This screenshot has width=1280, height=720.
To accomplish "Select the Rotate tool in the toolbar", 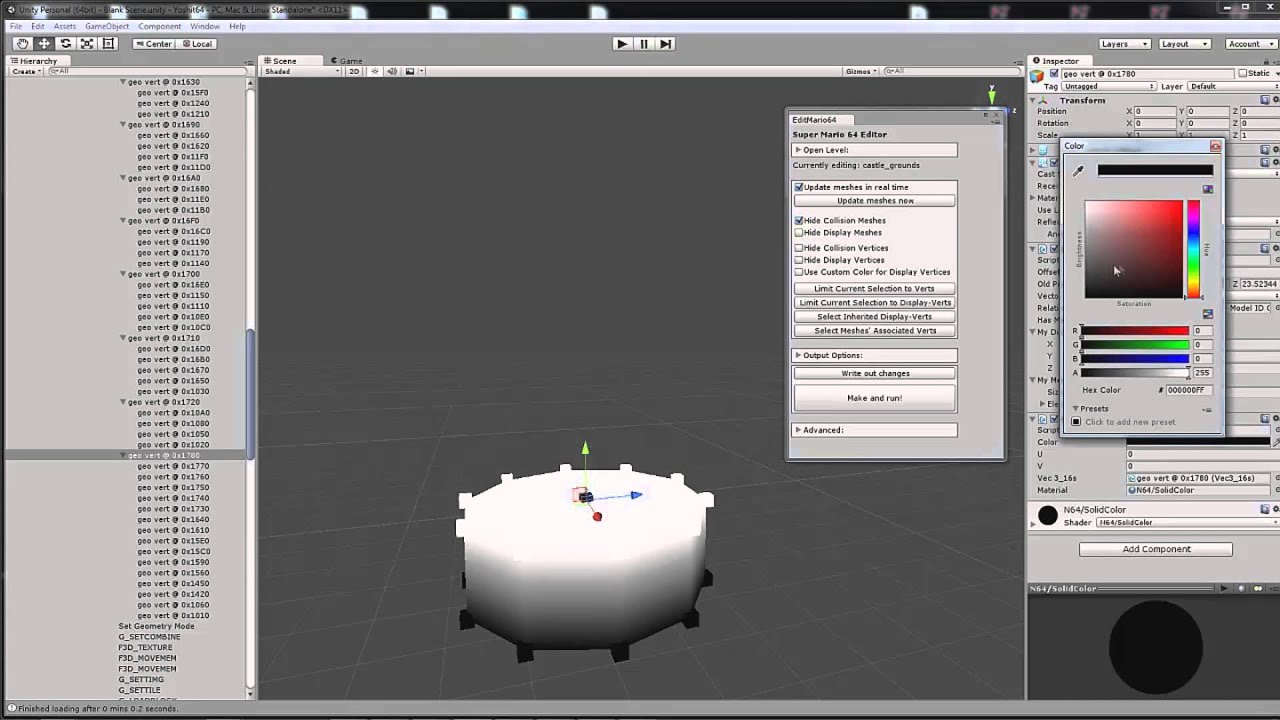I will (66, 44).
